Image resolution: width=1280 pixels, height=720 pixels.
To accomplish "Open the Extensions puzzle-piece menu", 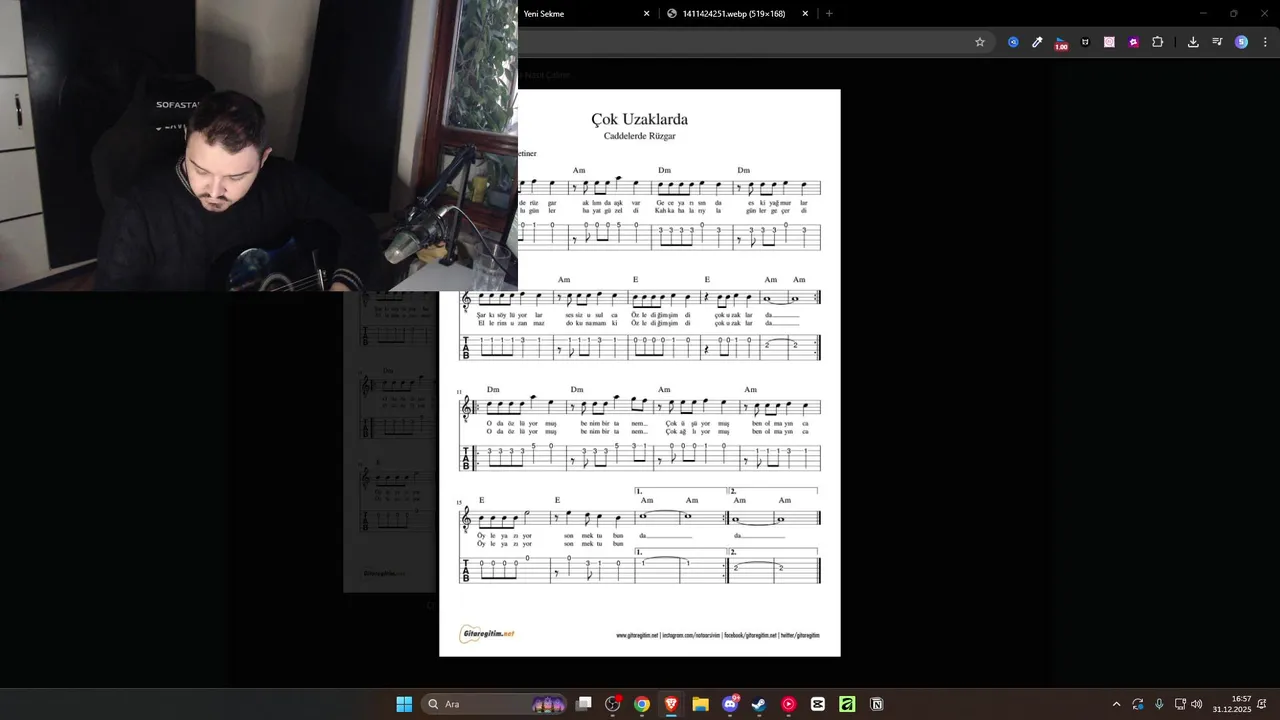I will [x=1157, y=42].
